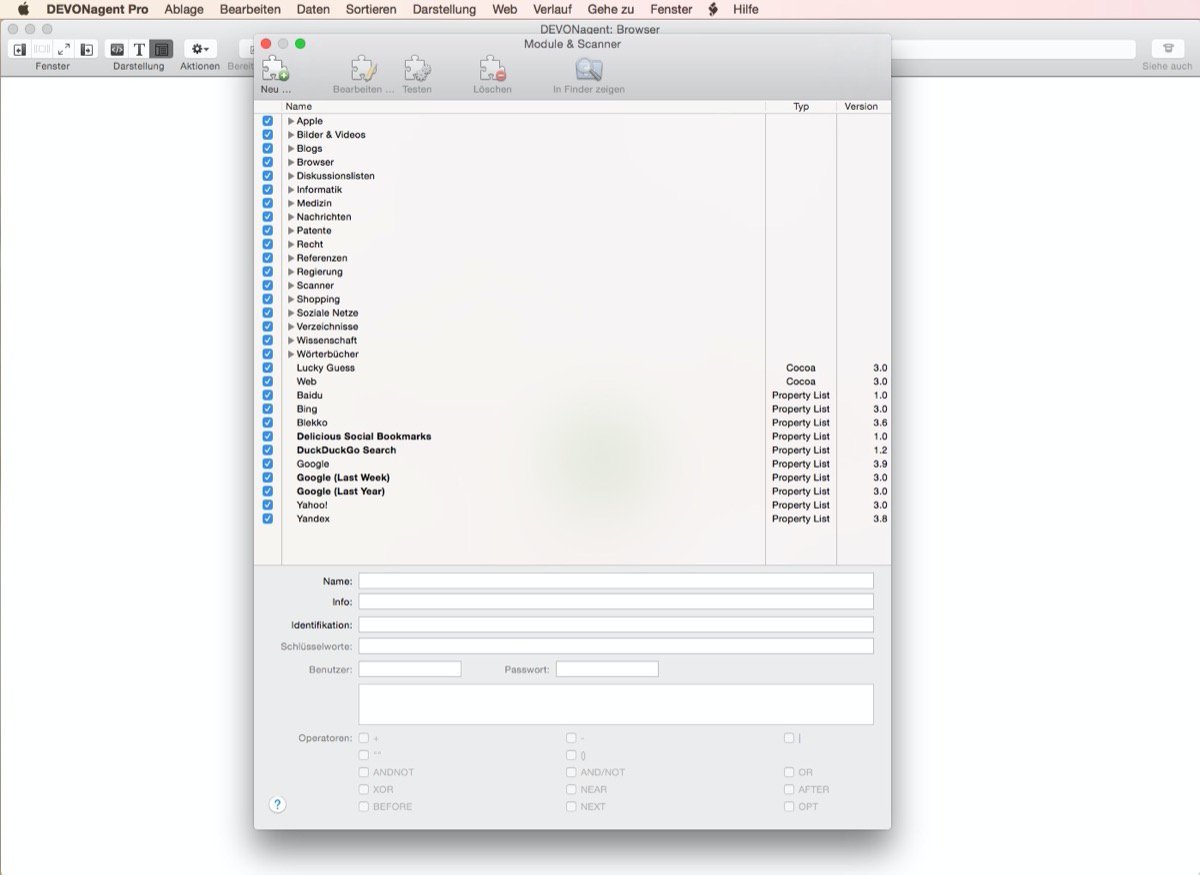Expand the Bilder & Videos group
The image size is (1200, 875).
291,135
